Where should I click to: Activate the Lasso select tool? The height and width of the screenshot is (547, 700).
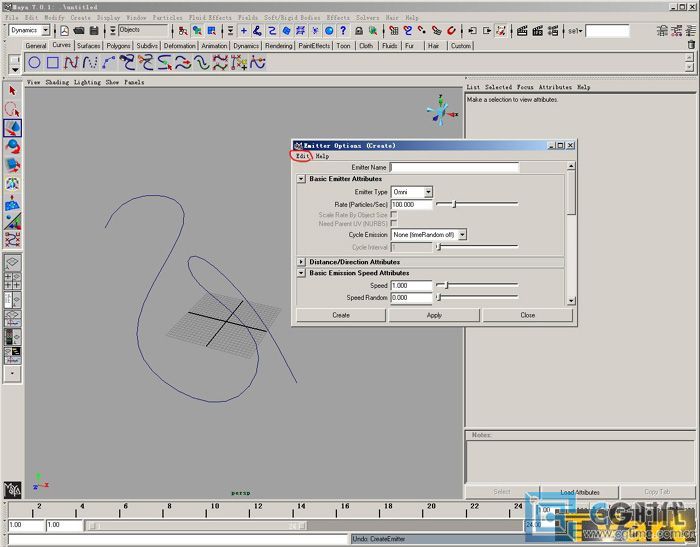click(x=12, y=109)
